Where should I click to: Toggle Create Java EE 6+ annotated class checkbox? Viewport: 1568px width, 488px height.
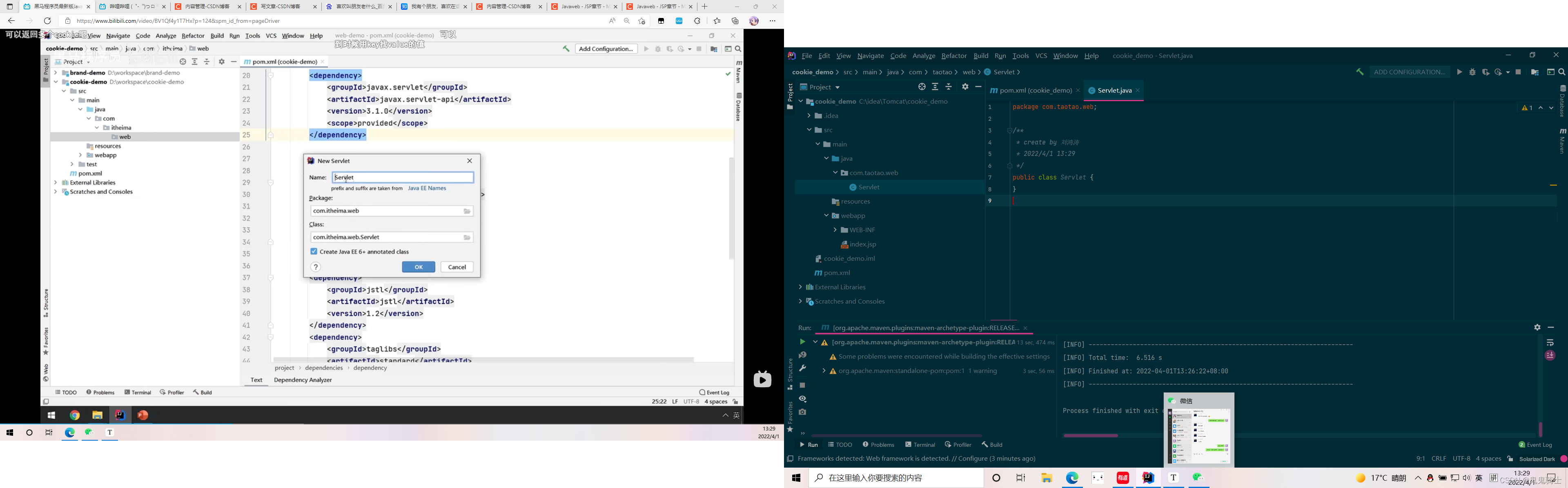tap(314, 251)
